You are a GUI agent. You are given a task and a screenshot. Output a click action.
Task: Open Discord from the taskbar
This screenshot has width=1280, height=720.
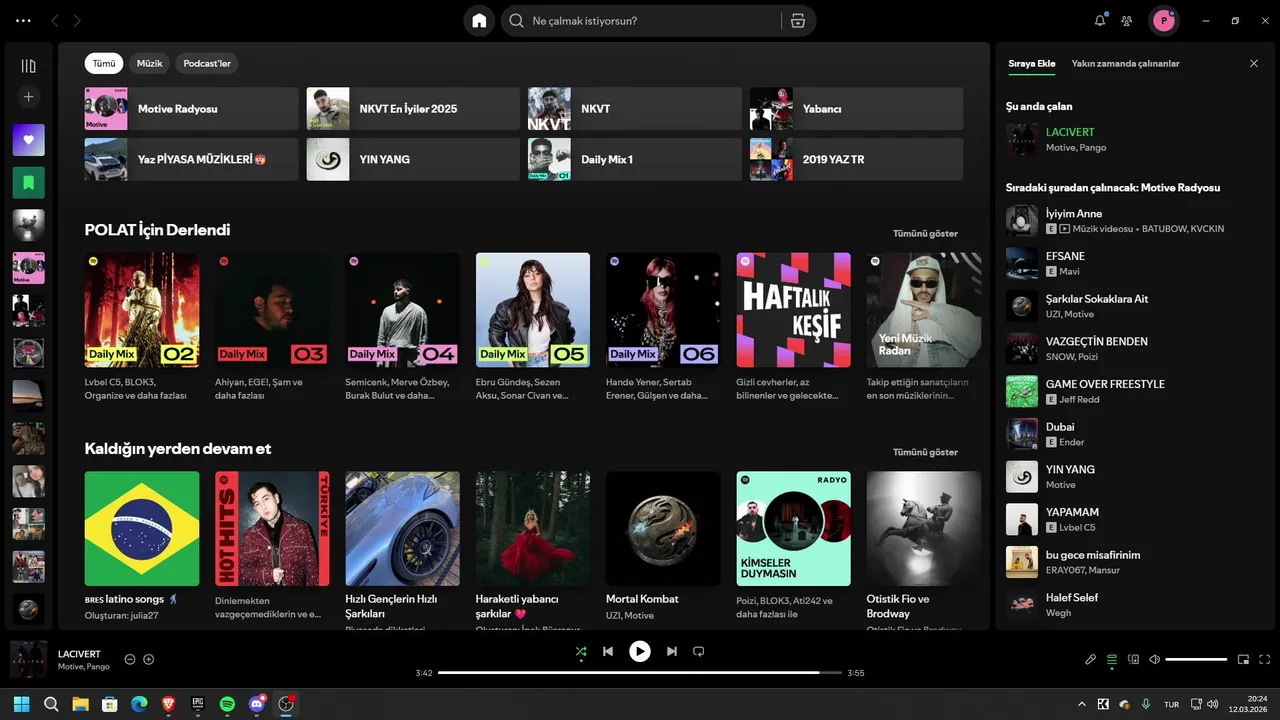point(257,704)
